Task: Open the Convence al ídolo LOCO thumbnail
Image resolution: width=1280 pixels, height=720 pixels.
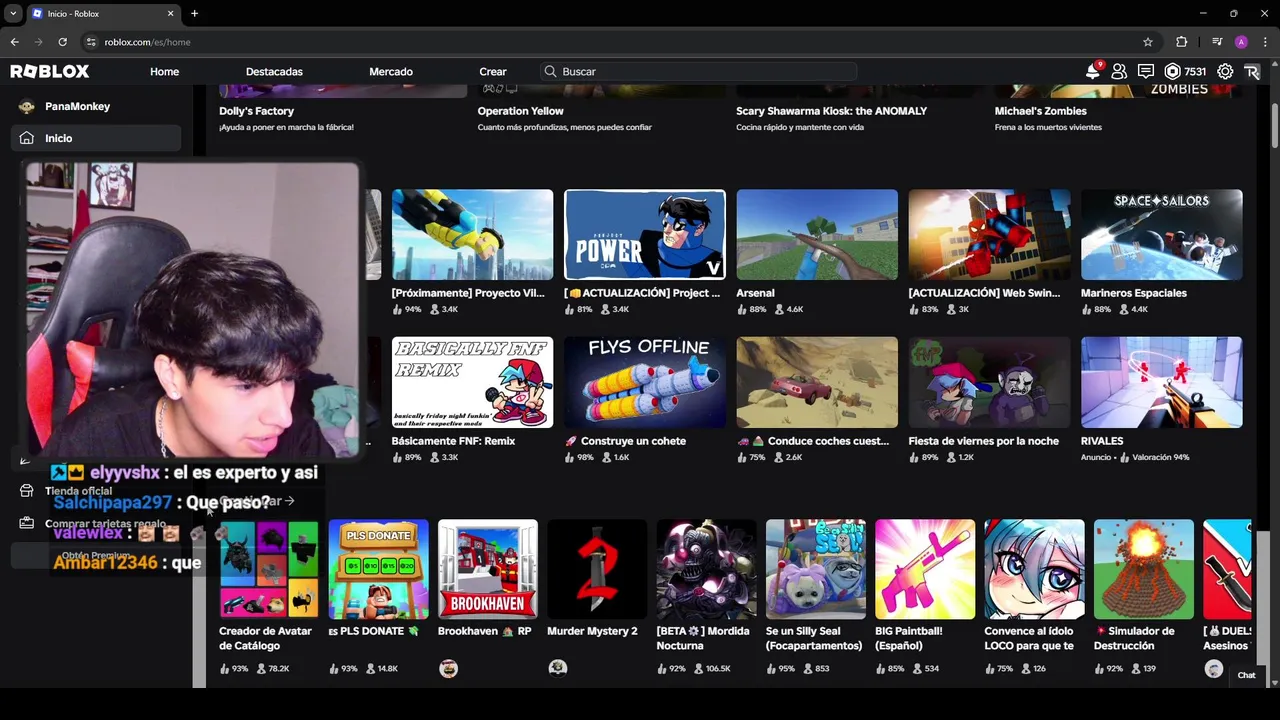Action: click(x=1034, y=569)
